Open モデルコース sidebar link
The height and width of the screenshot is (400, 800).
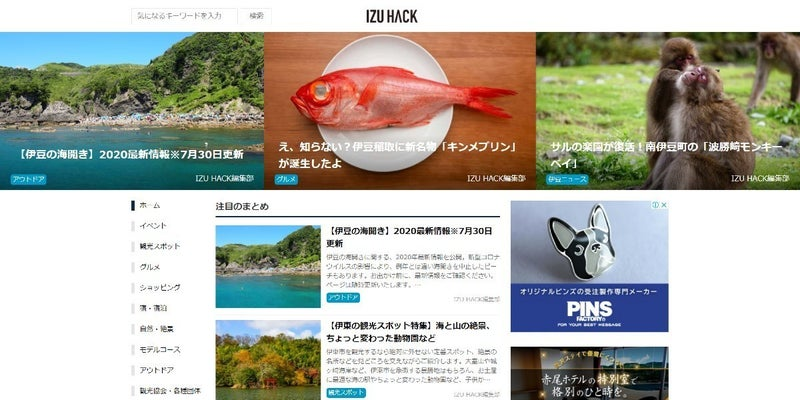tap(160, 349)
